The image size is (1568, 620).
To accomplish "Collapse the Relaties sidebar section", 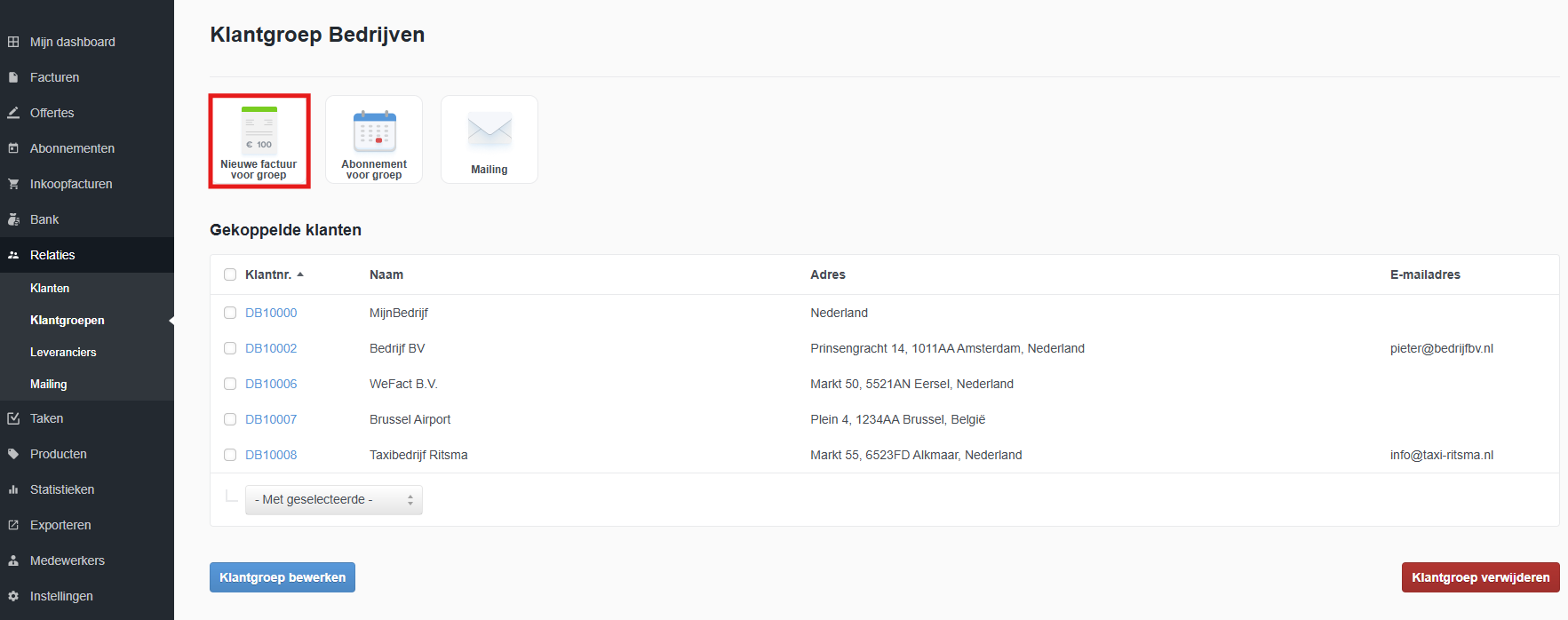I will (x=52, y=255).
